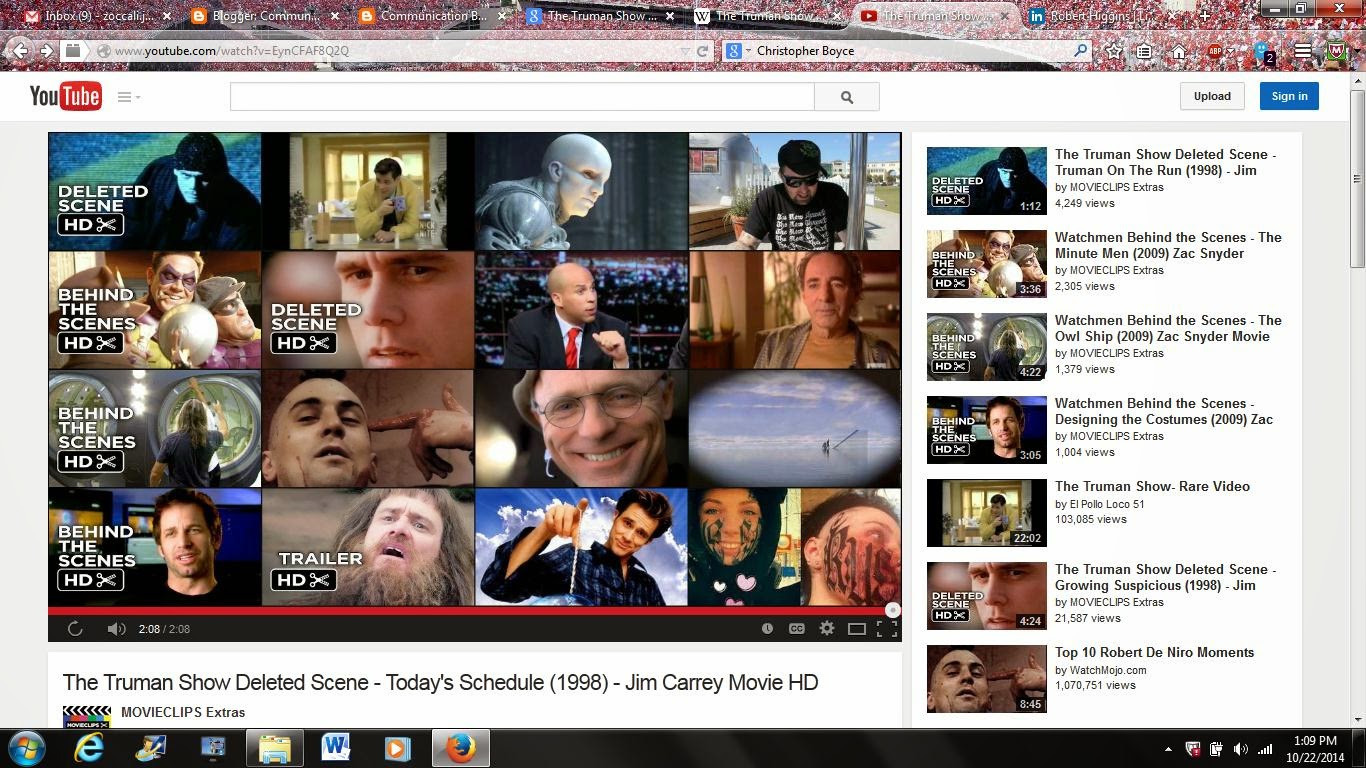
Task: Click the YouTube search magnifier button
Action: click(x=847, y=96)
